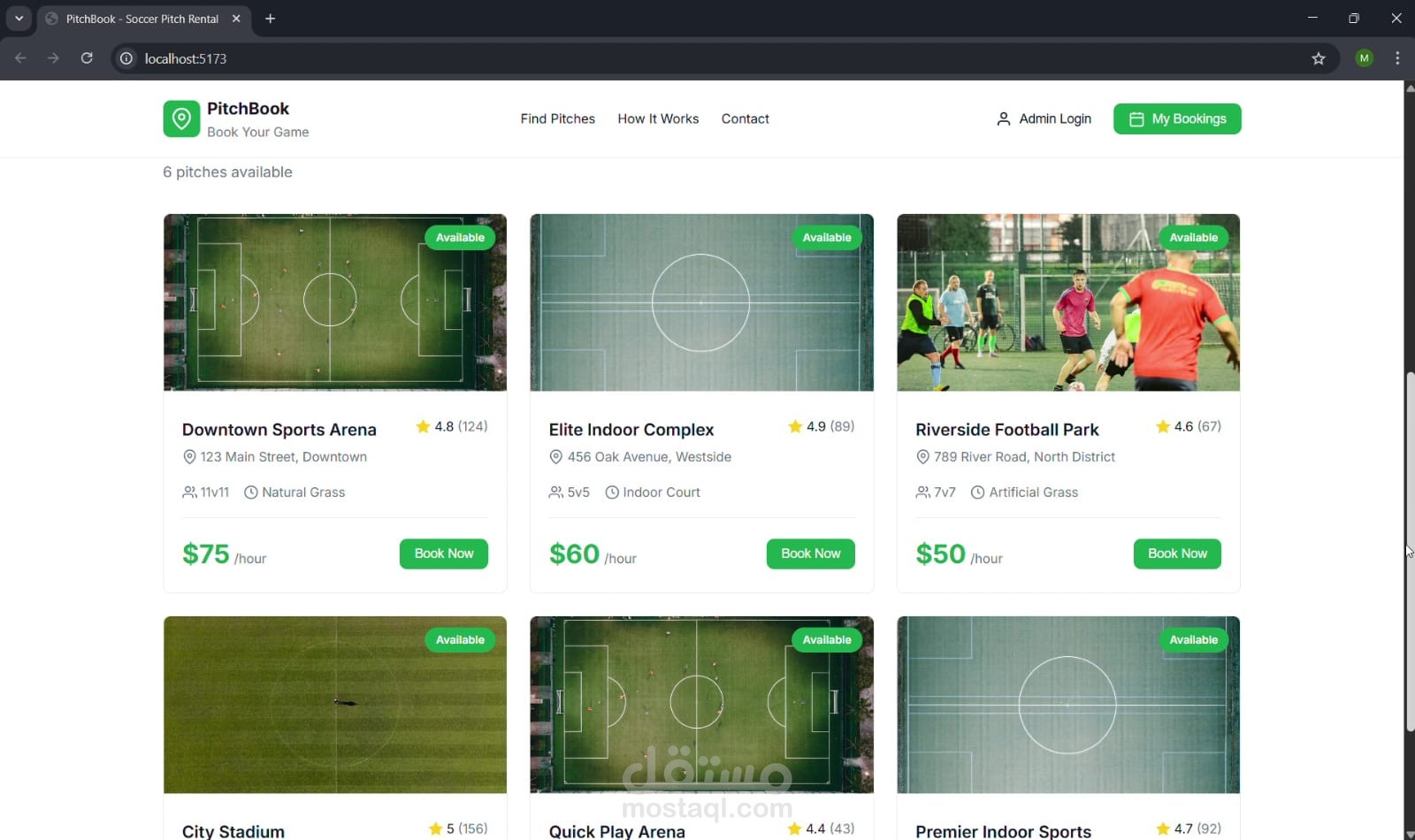Open the Find Pitches nav link
The image size is (1415, 840).
(558, 118)
